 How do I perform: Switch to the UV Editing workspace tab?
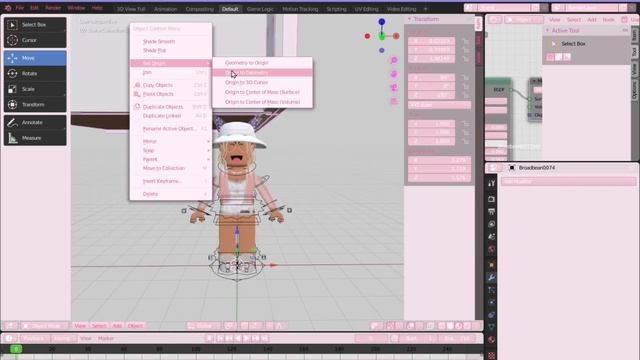[x=367, y=9]
